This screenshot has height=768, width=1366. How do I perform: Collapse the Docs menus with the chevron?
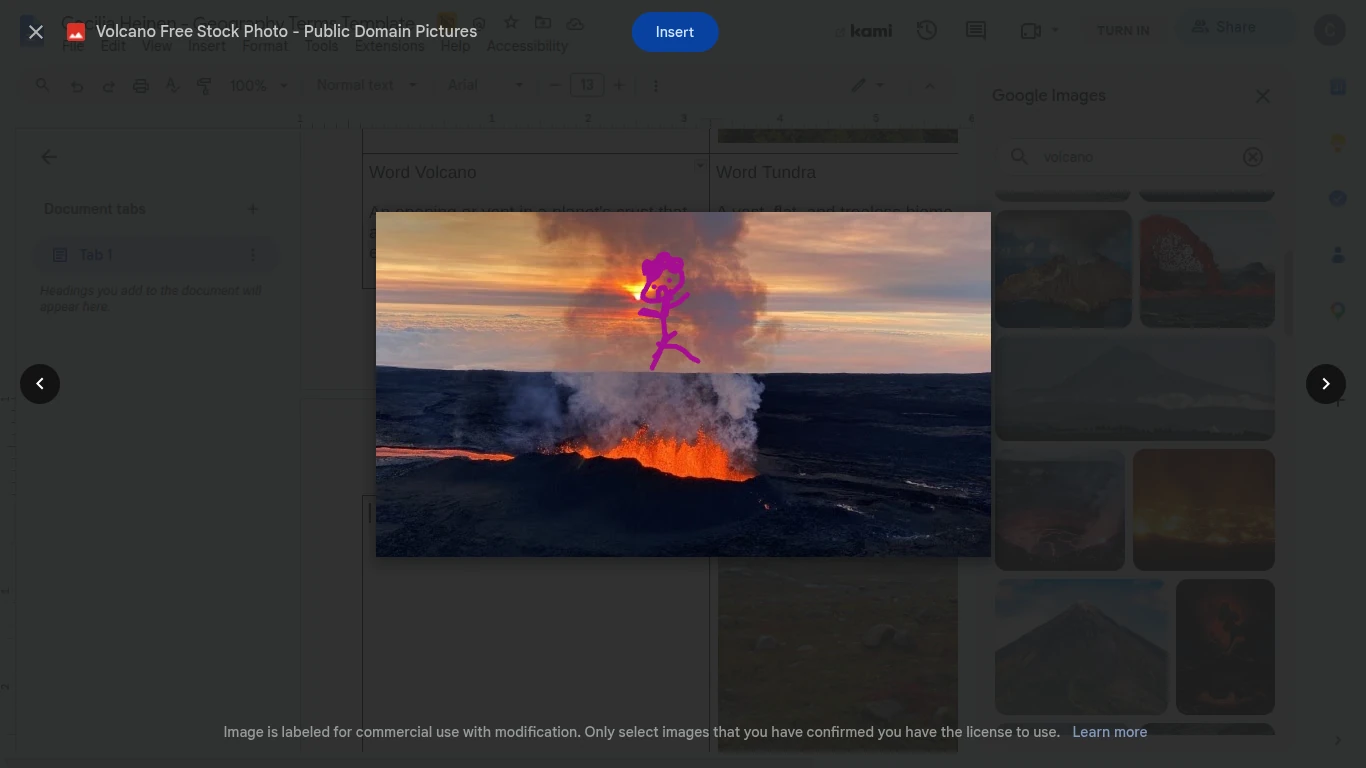tap(930, 86)
